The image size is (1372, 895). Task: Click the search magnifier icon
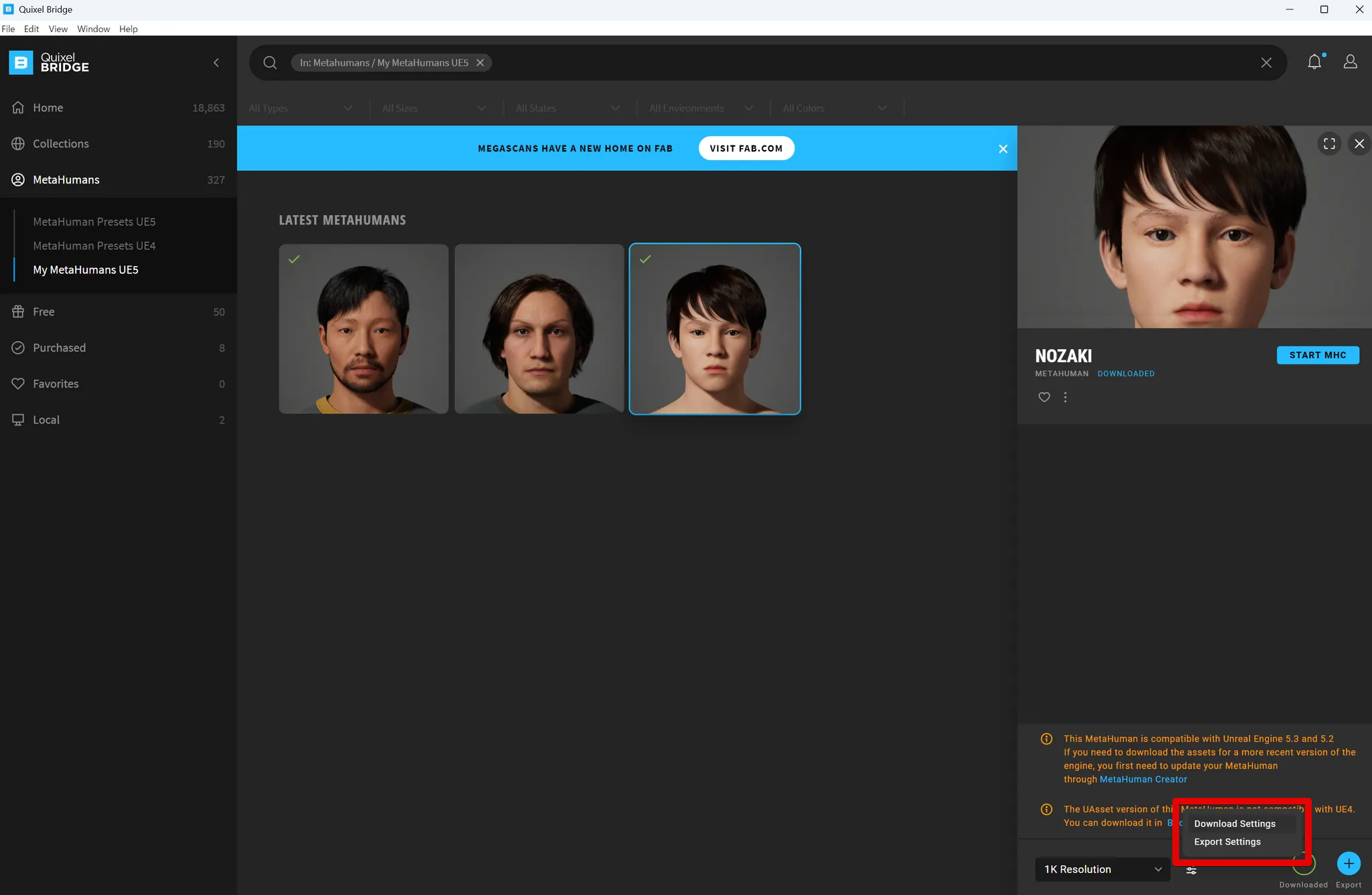[x=270, y=62]
